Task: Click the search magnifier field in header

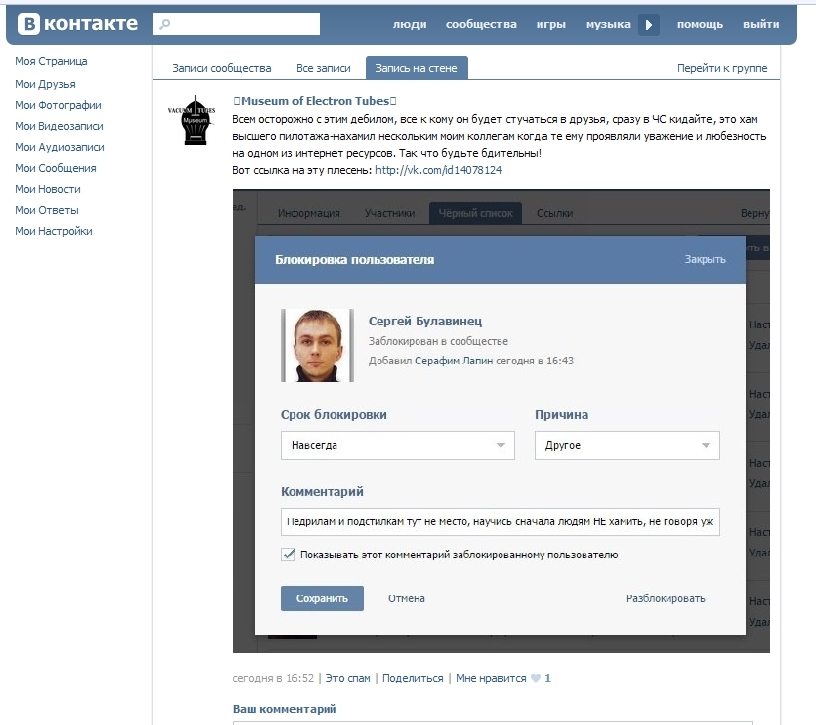Action: pos(236,24)
